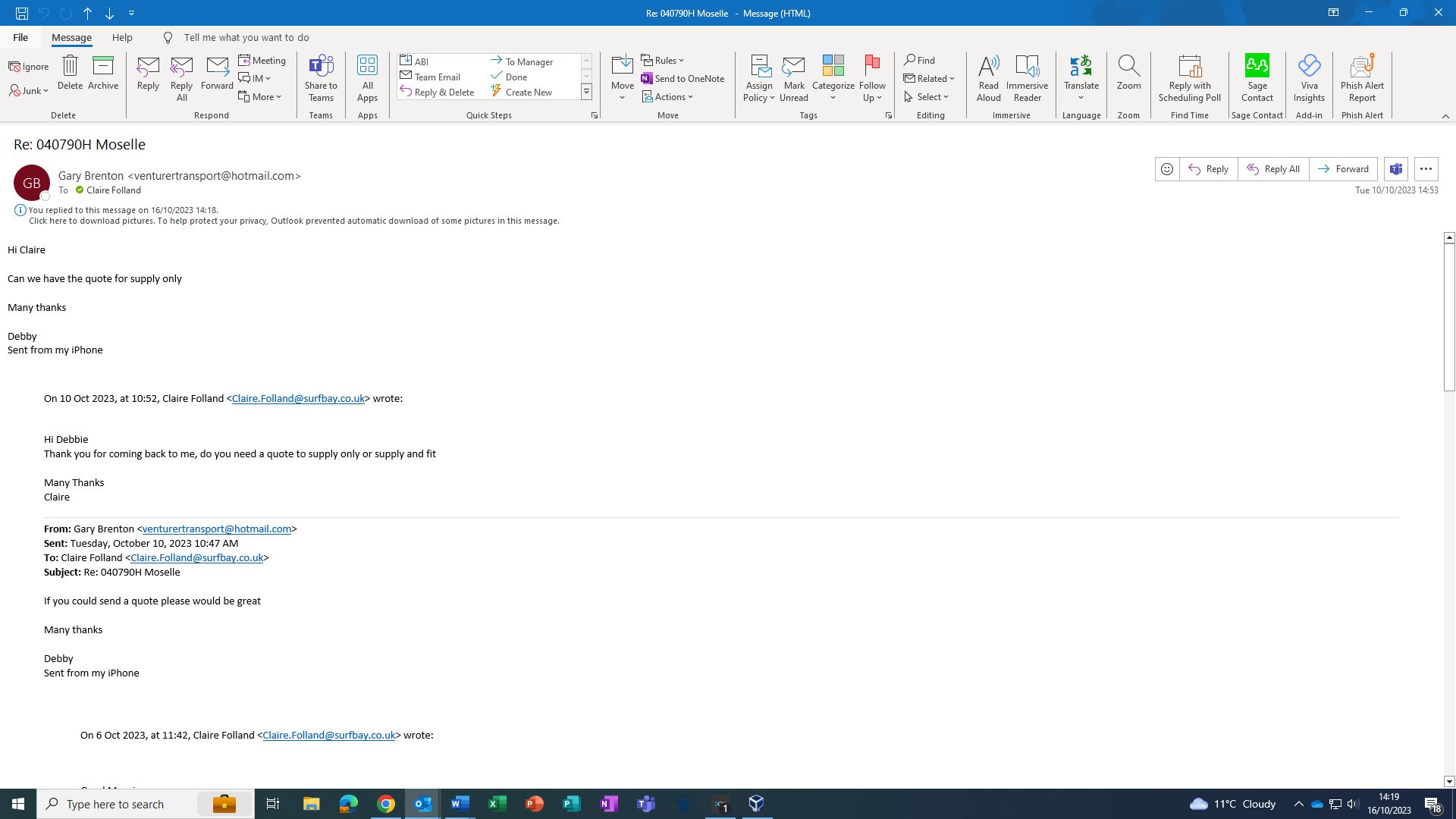Click the Archive icon in ribbon
The width and height of the screenshot is (1456, 819).
pyautogui.click(x=102, y=67)
